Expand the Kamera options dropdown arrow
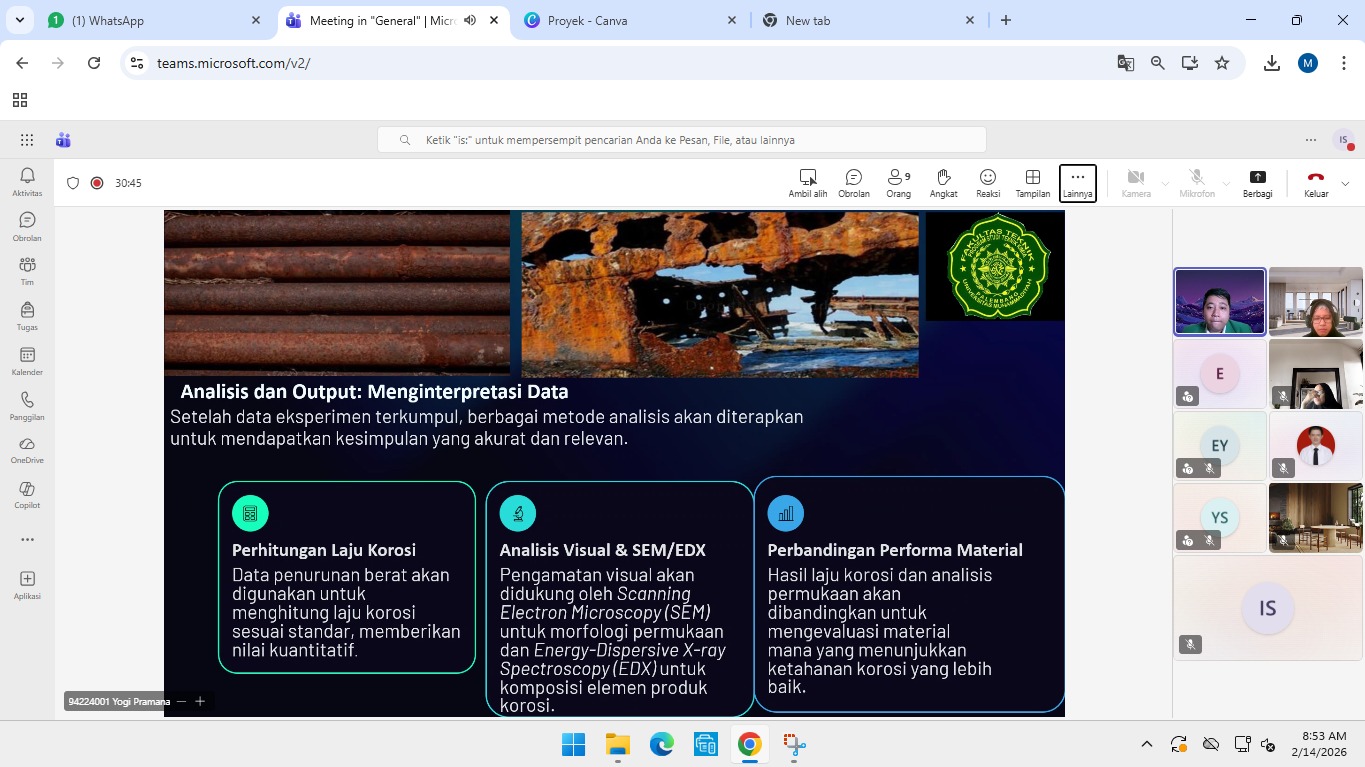This screenshot has height=767, width=1365. pos(1165,184)
